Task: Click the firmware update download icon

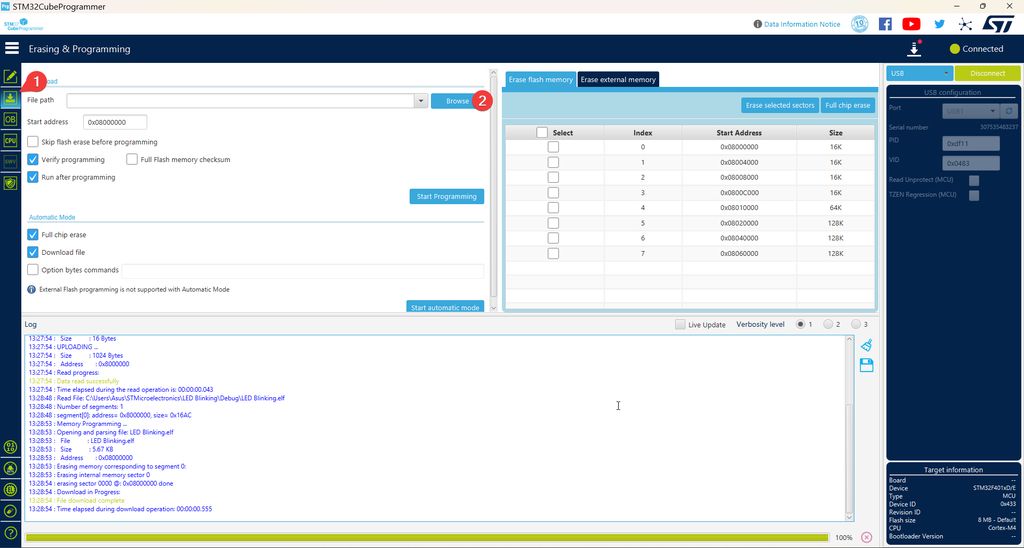Action: 914,49
